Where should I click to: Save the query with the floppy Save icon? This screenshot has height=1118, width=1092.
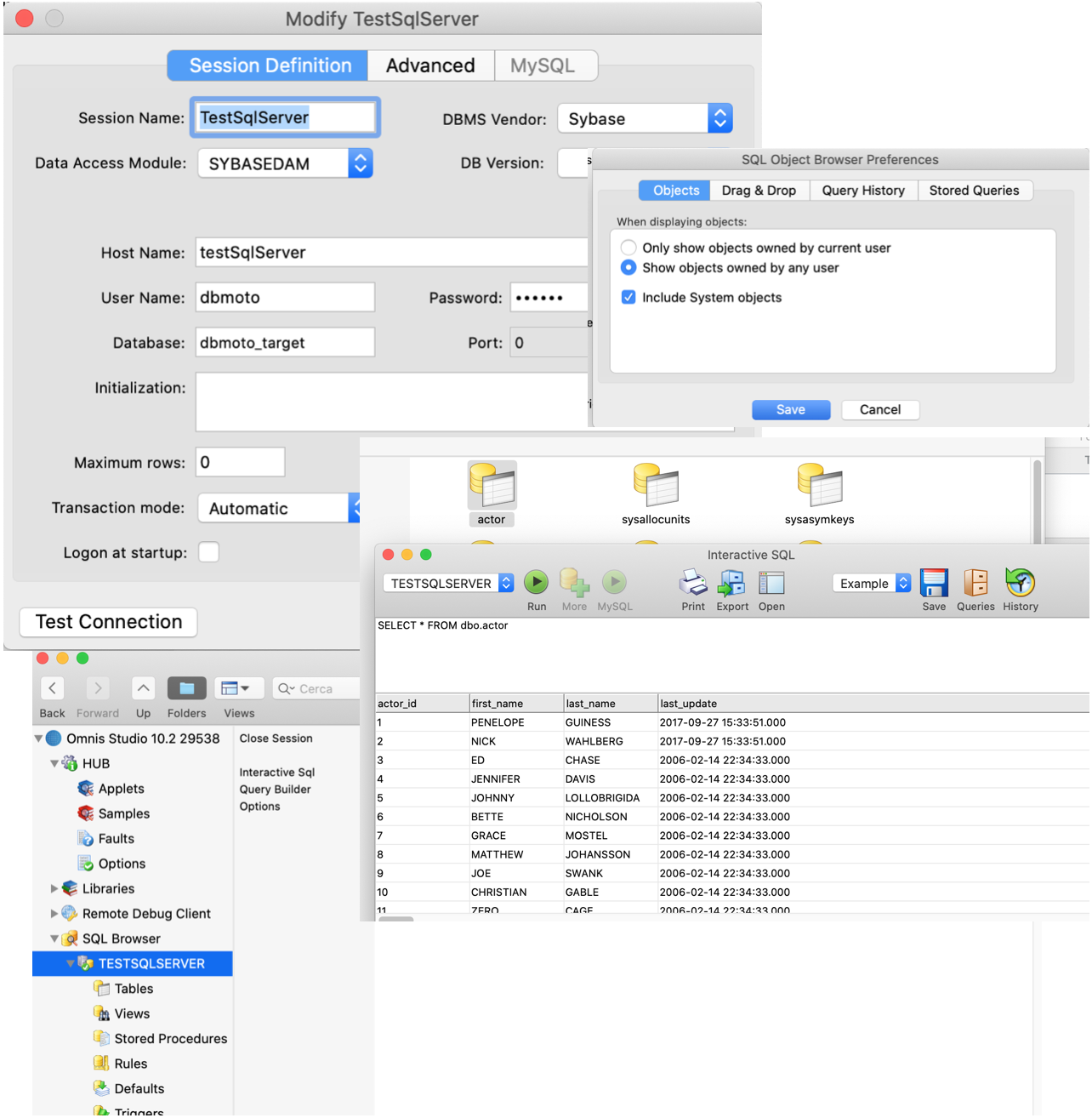pos(934,583)
